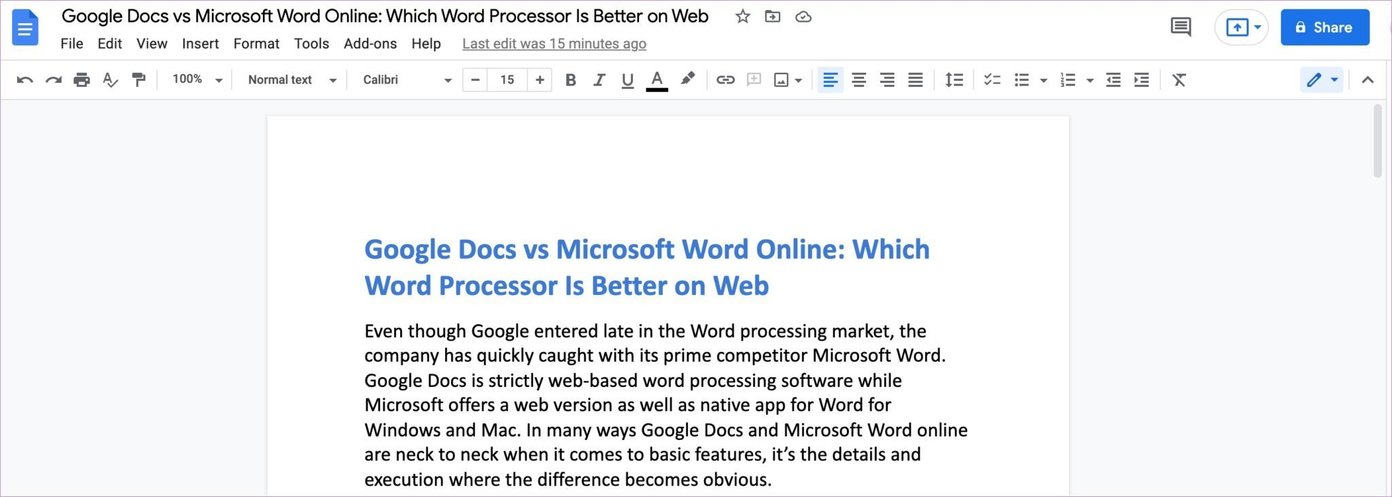Open the Help menu
Viewport: 1392px width, 497px height.
coord(426,43)
